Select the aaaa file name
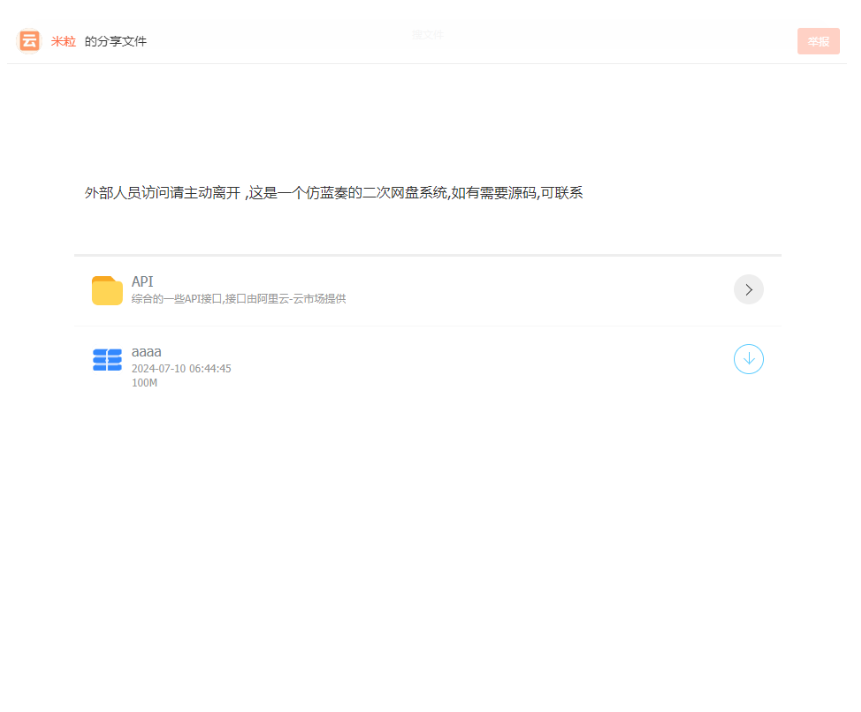 [x=145, y=351]
